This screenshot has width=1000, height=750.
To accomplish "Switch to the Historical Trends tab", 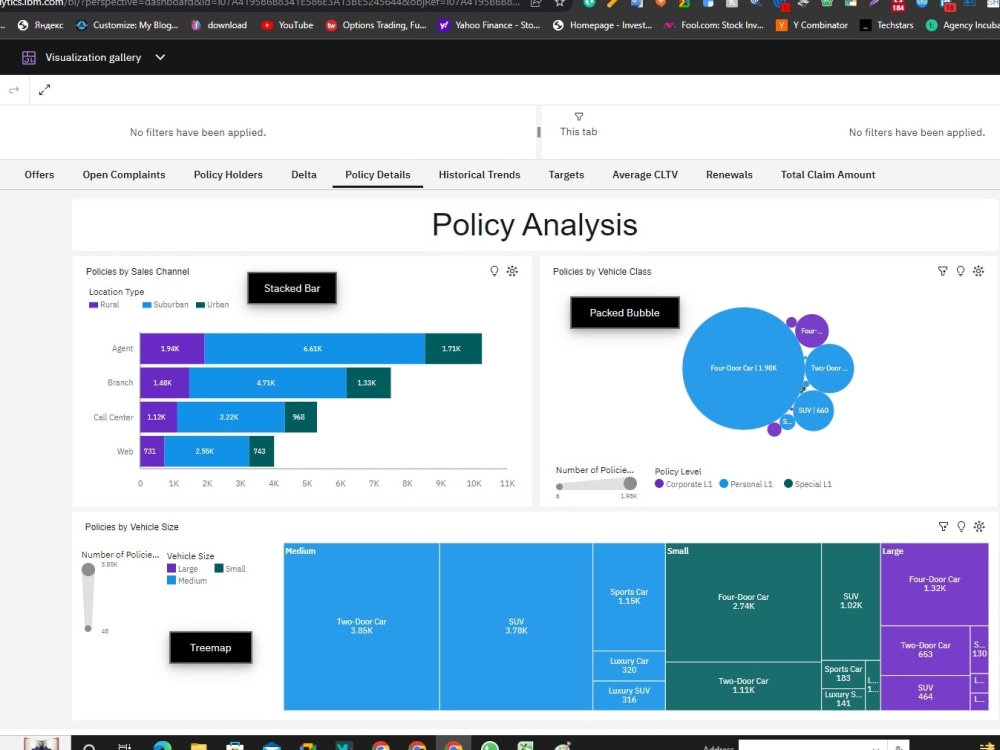I will click(x=479, y=174).
